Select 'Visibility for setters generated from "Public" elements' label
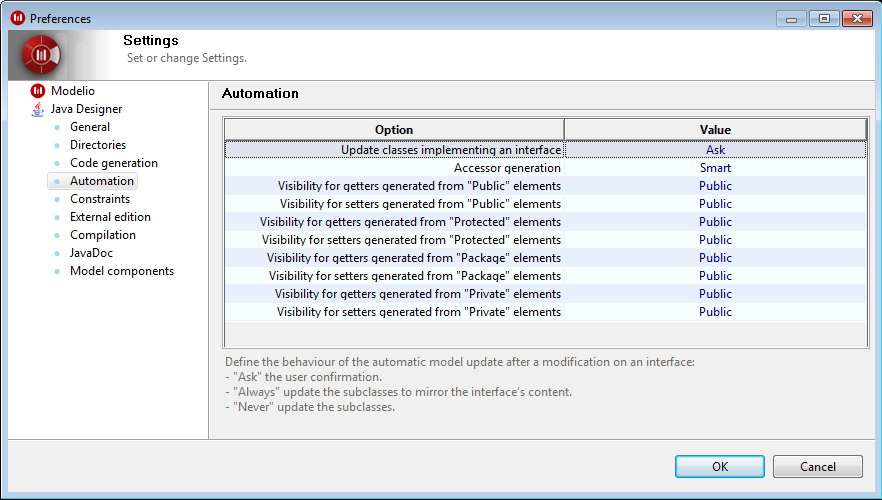The width and height of the screenshot is (882, 500). click(420, 204)
